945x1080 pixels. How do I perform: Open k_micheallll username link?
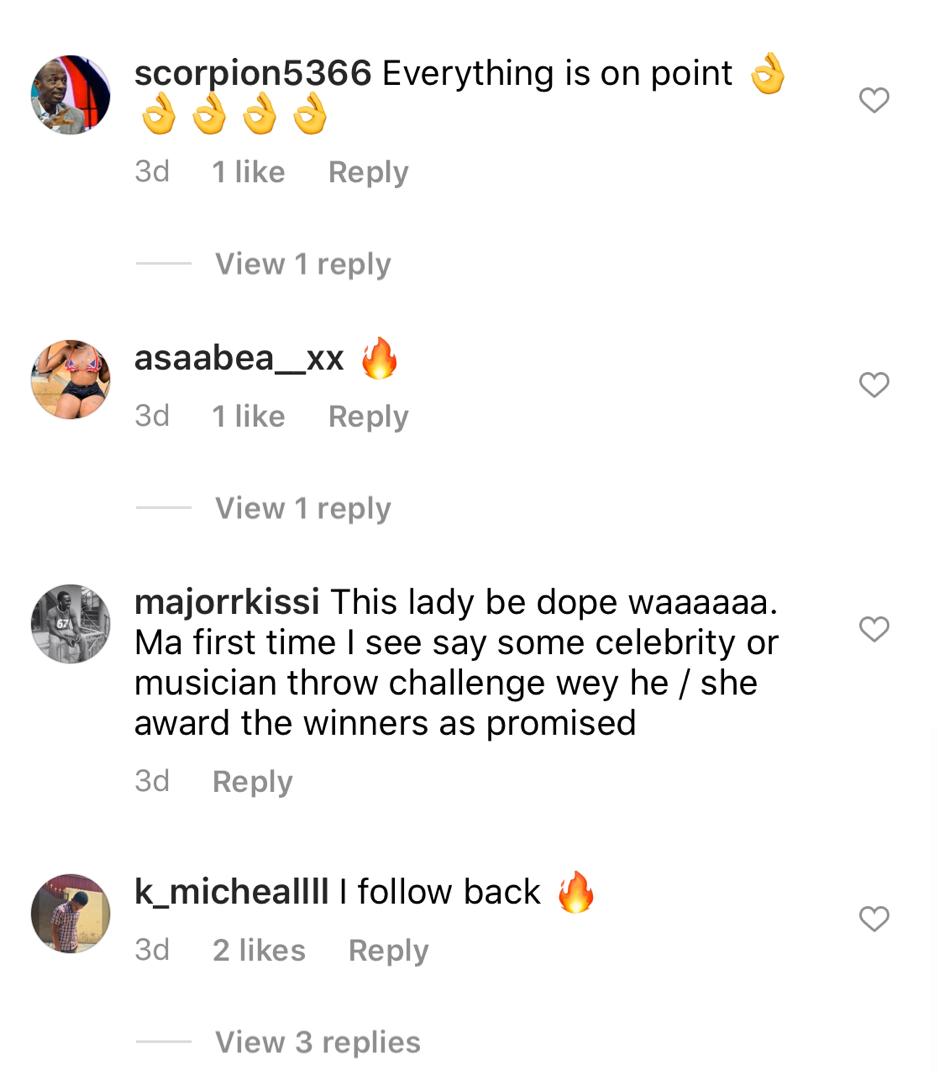(231, 893)
